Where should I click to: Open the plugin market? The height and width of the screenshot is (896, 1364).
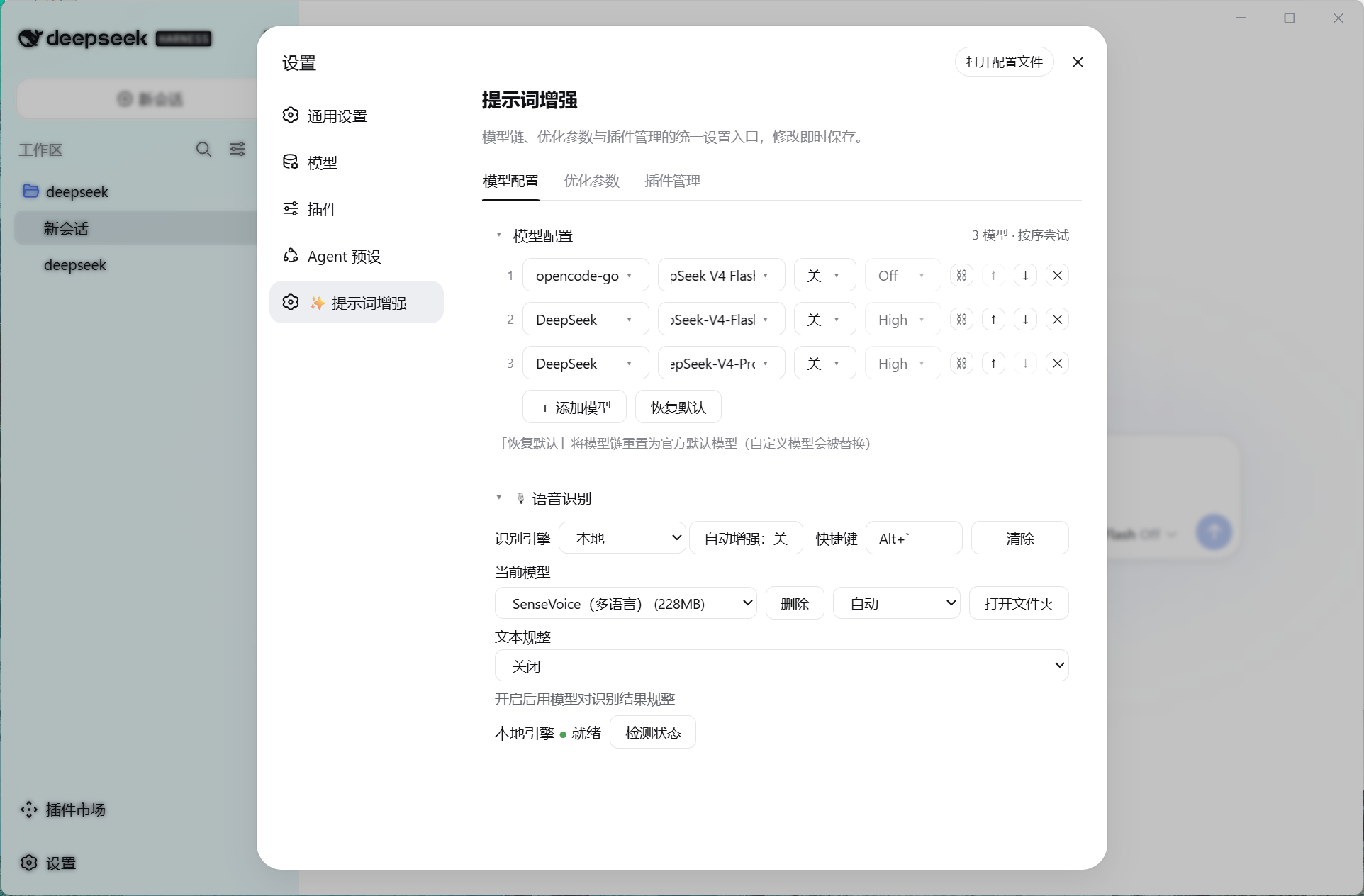pos(62,810)
